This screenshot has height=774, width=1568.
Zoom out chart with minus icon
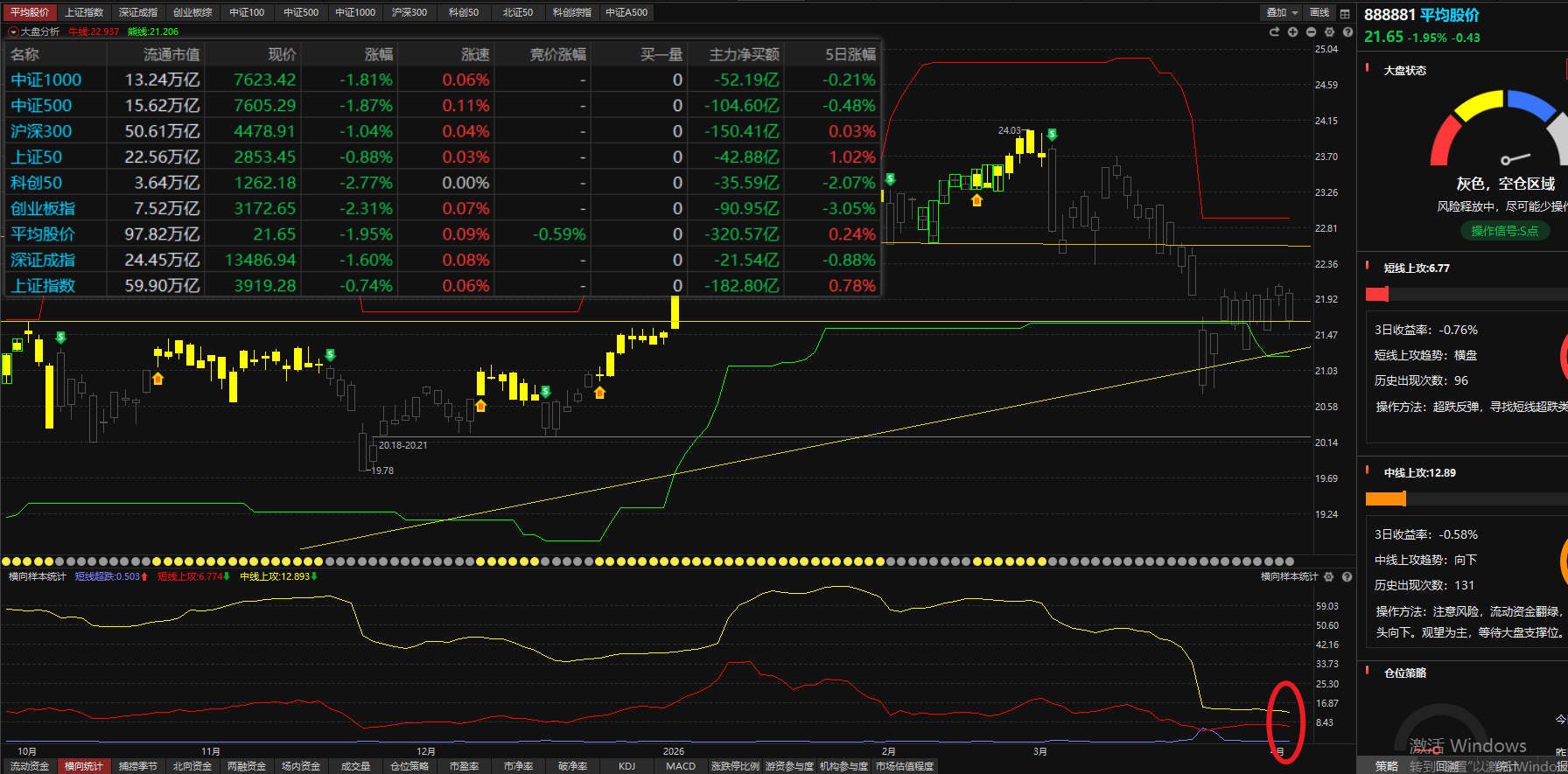coord(1311,32)
